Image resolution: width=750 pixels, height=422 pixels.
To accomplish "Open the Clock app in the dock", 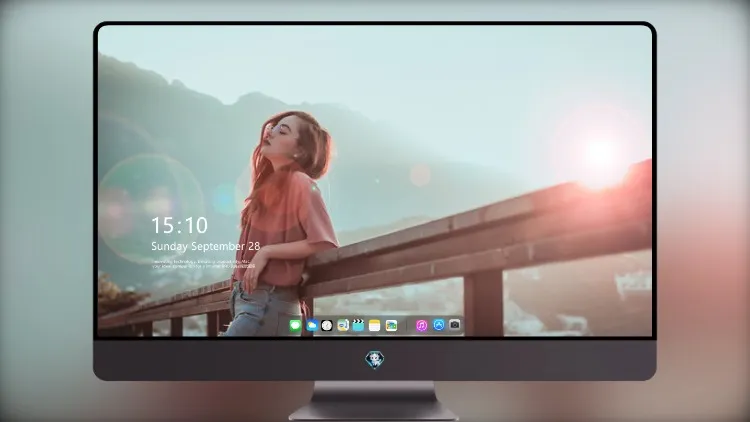I will [x=327, y=326].
